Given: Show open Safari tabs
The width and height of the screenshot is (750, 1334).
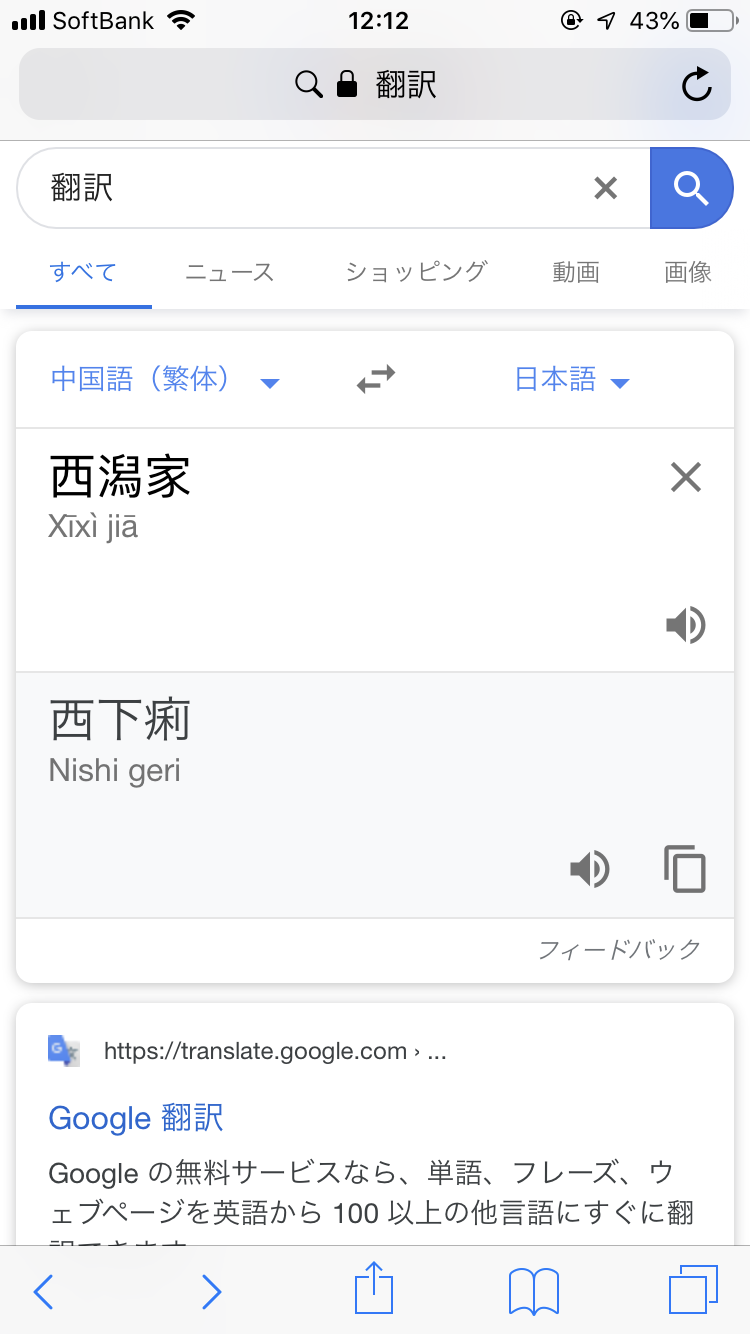Looking at the screenshot, I should (x=693, y=1291).
